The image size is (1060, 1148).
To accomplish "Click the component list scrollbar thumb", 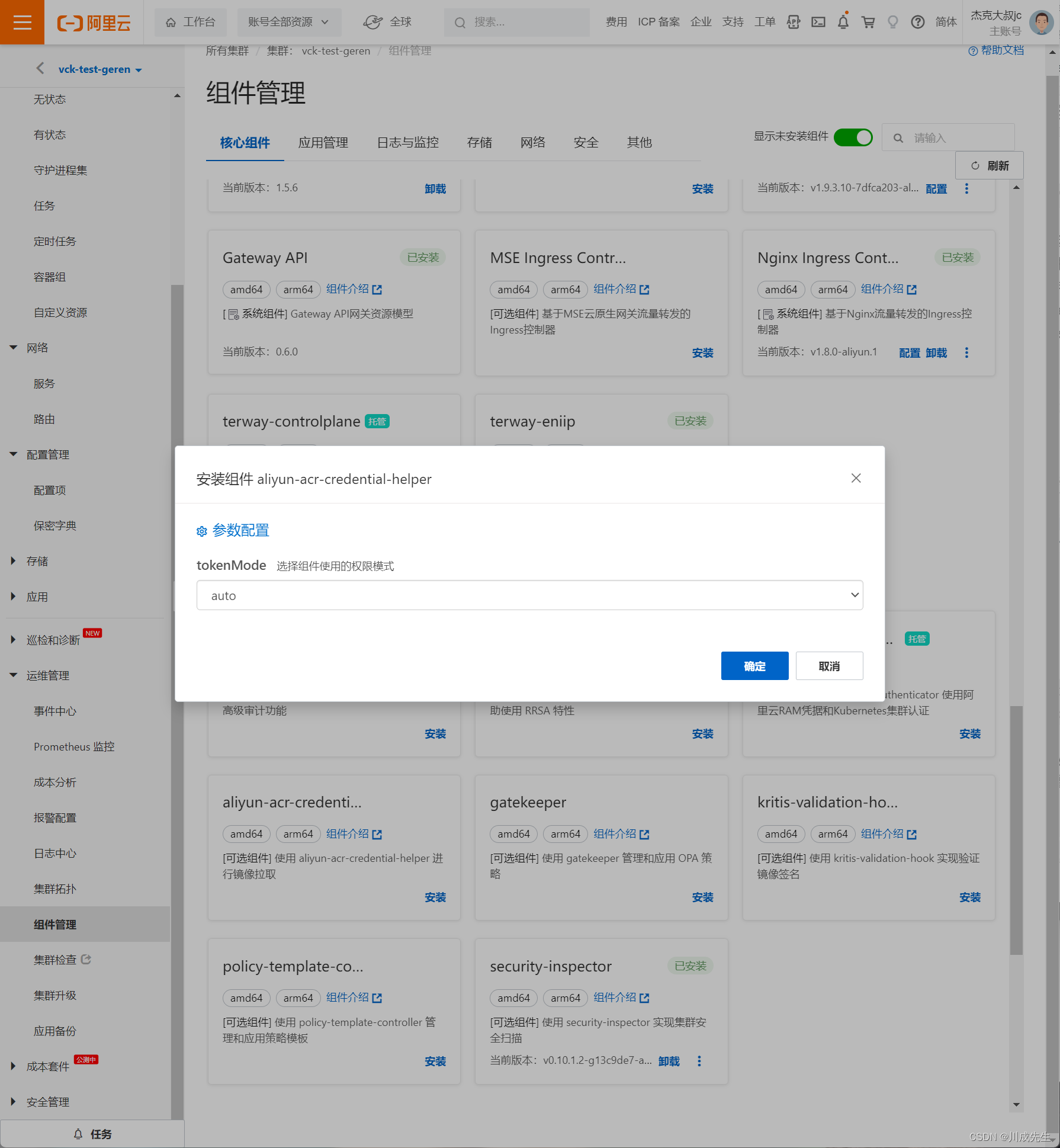I will click(x=1016, y=830).
